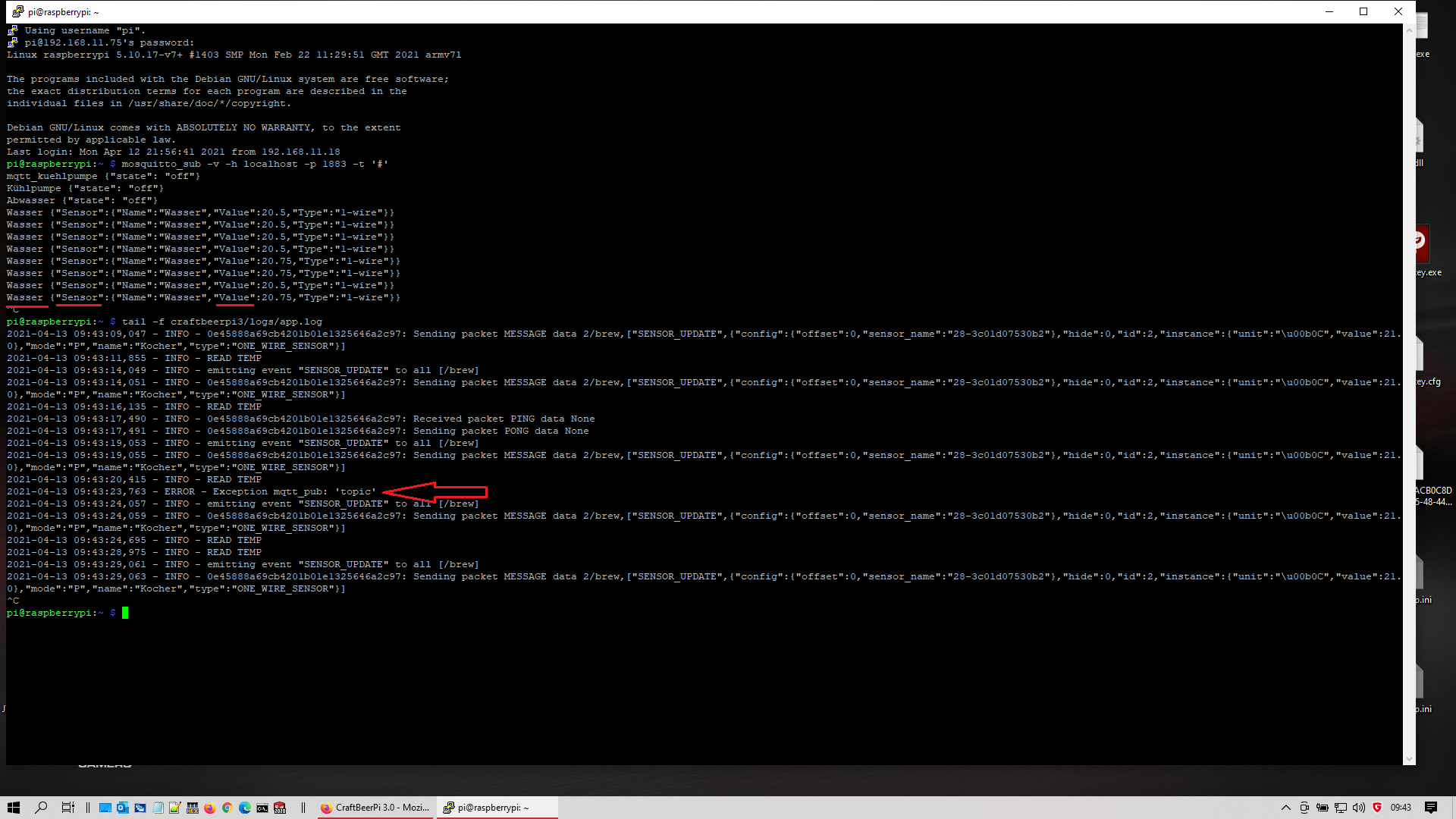
Task: Open the HEX editor taskbar icon
Action: click(x=192, y=808)
